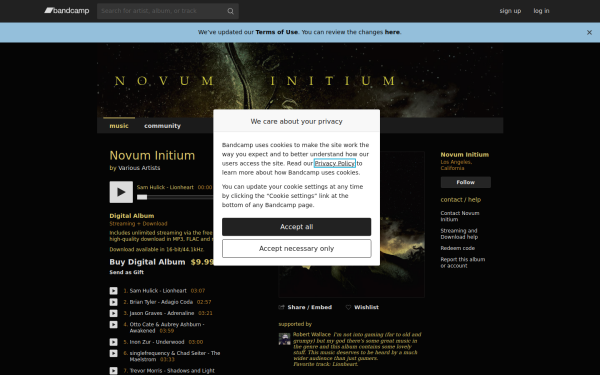Screen dimensions: 600x375
Task: Click Accept necessary only button
Action: pos(297,249)
